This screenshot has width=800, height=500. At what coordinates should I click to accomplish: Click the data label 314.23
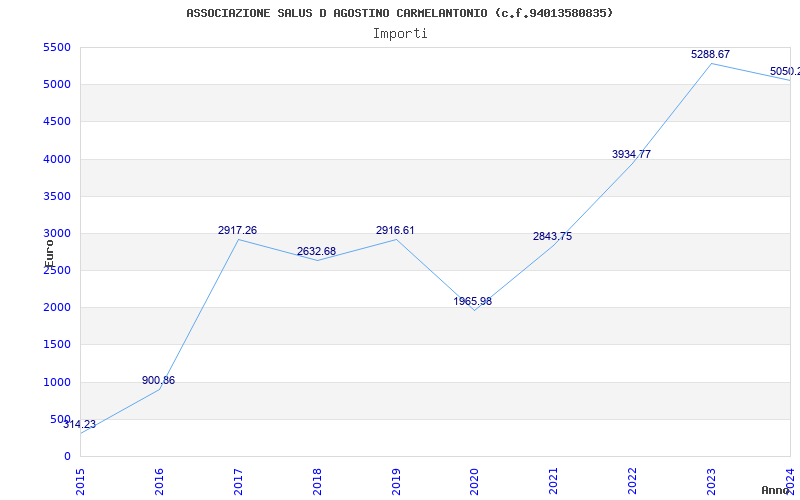click(80, 424)
